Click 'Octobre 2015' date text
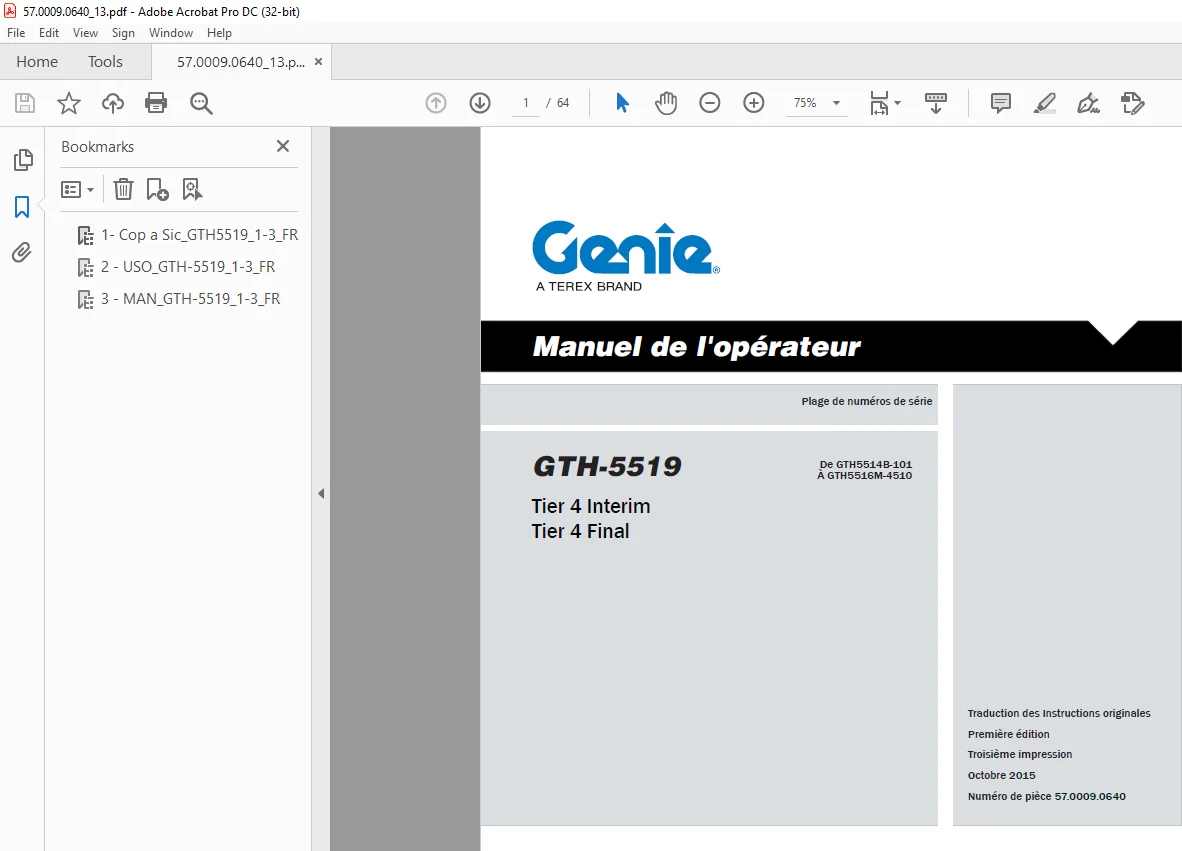This screenshot has width=1182, height=851. point(1002,776)
